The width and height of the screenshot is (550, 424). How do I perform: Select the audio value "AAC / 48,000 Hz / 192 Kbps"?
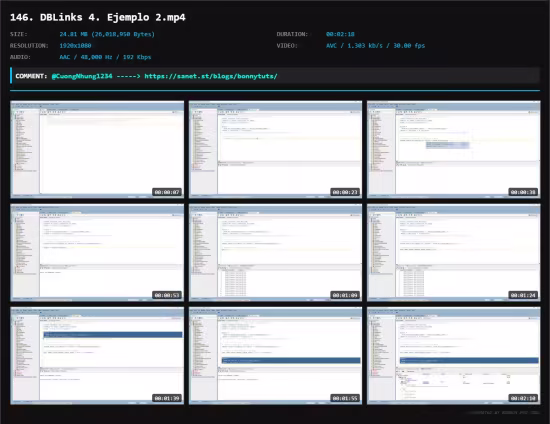pos(105,57)
